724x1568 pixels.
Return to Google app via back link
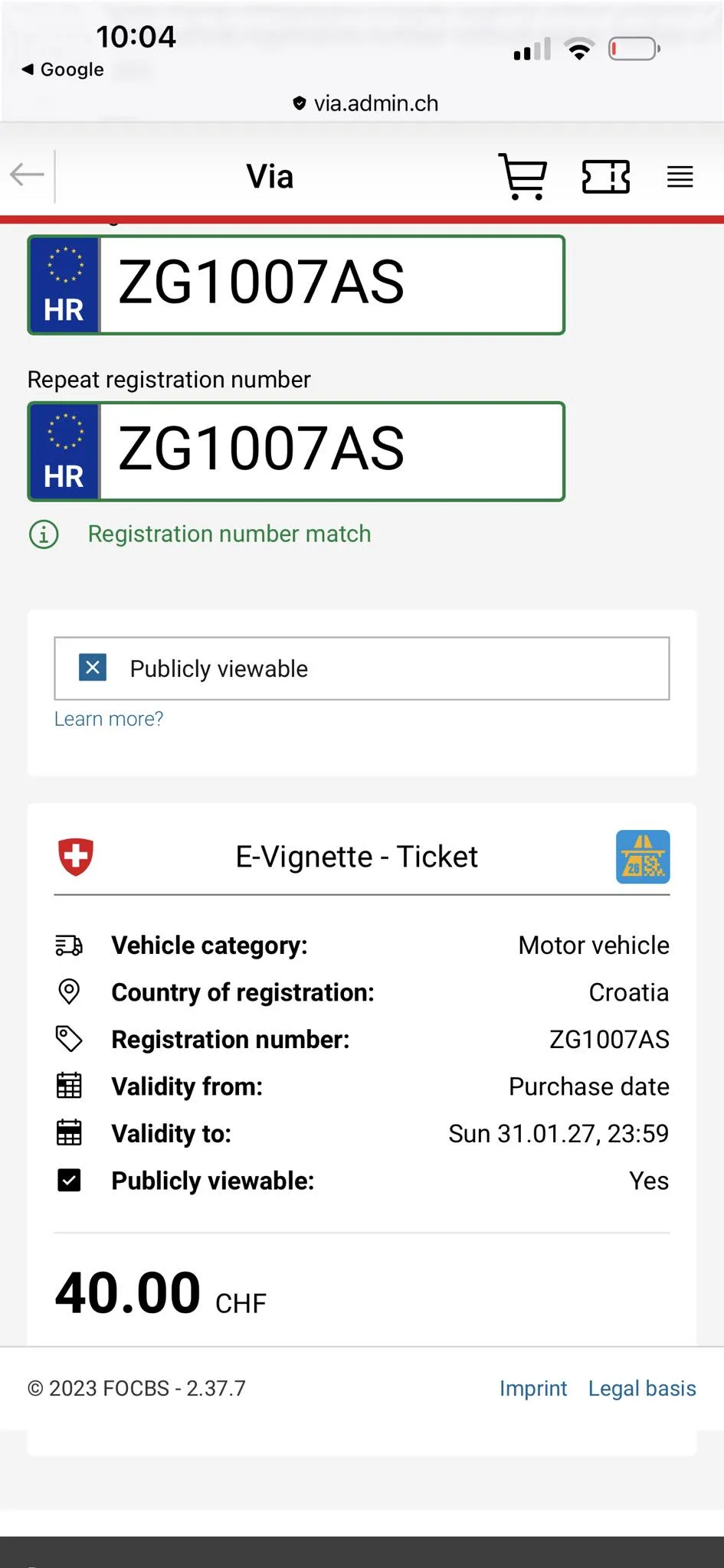point(63,70)
